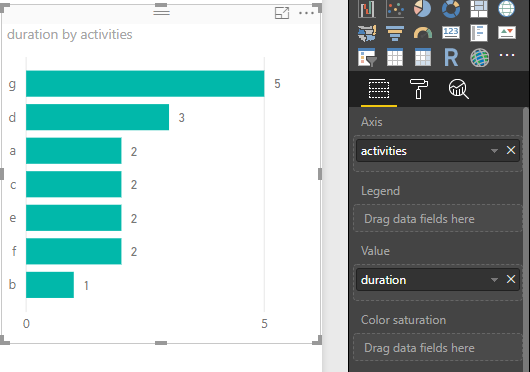Click the chart header drag handle
The image size is (530, 372).
click(x=162, y=13)
